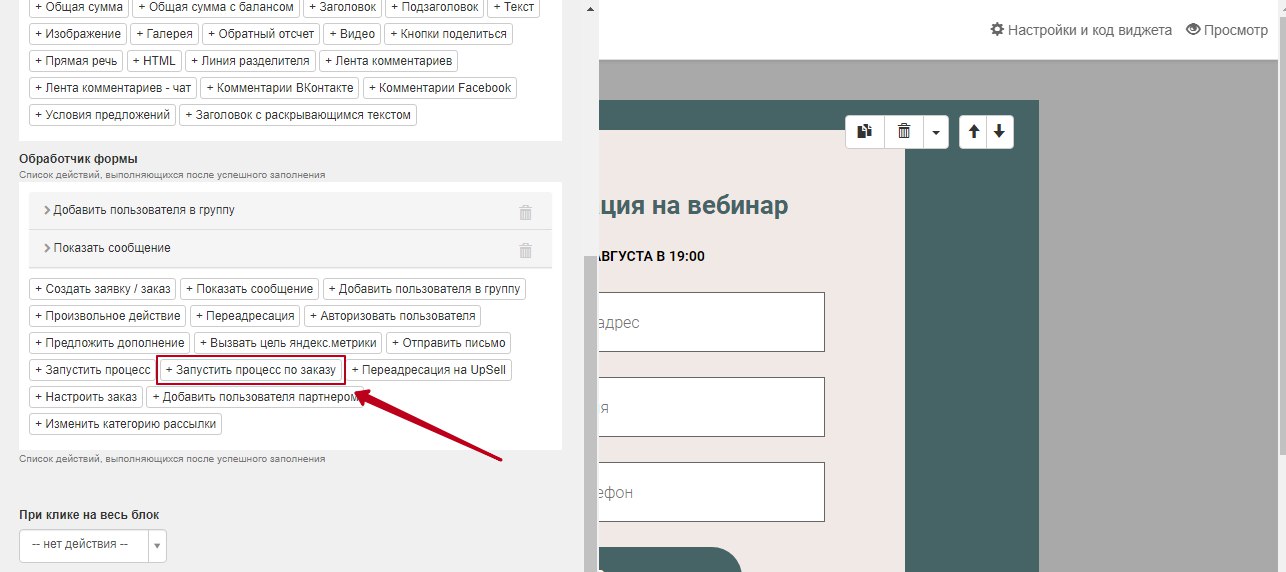Click the email address input field
The image size is (1286, 572).
tap(712, 322)
